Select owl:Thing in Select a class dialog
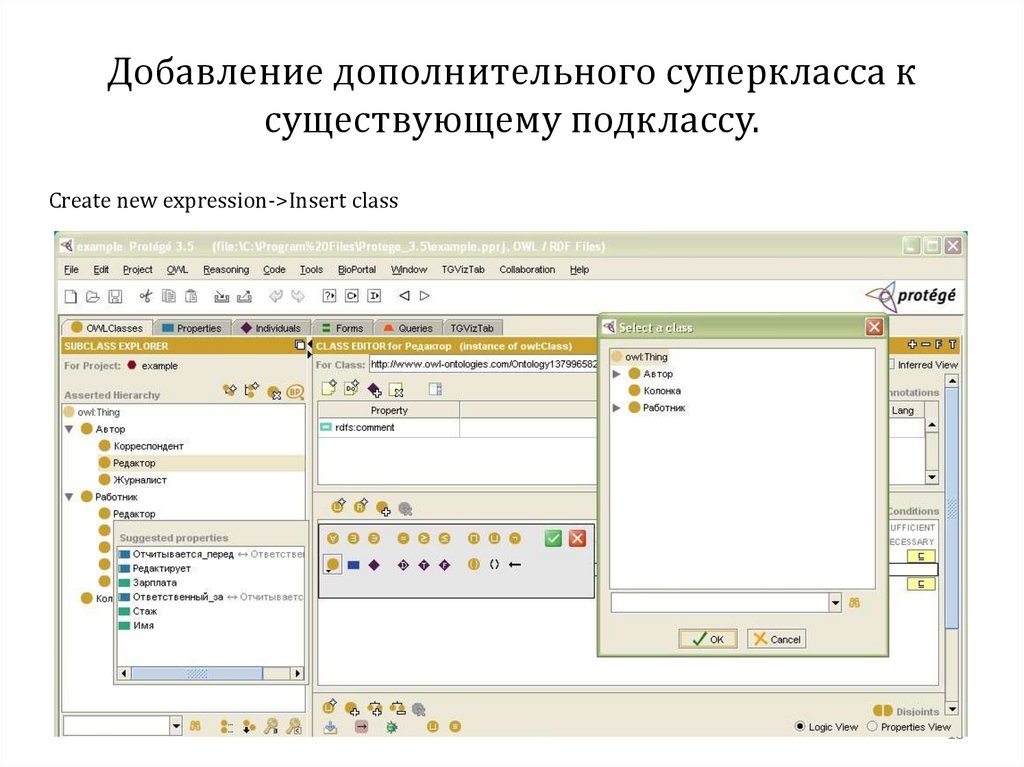 click(x=640, y=357)
